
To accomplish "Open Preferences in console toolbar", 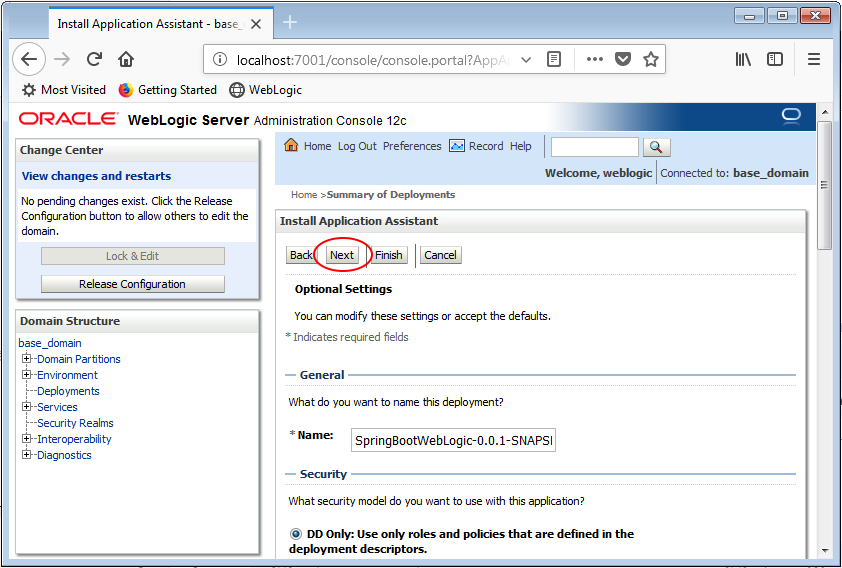I will pyautogui.click(x=412, y=146).
